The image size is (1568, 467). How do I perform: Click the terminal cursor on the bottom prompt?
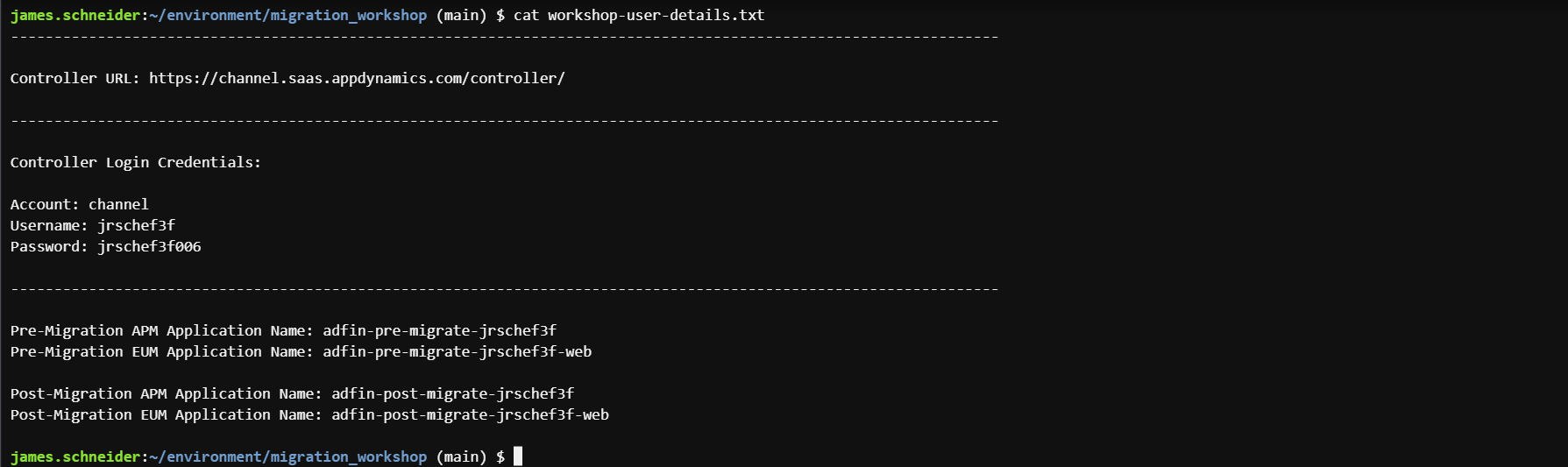[x=518, y=456]
